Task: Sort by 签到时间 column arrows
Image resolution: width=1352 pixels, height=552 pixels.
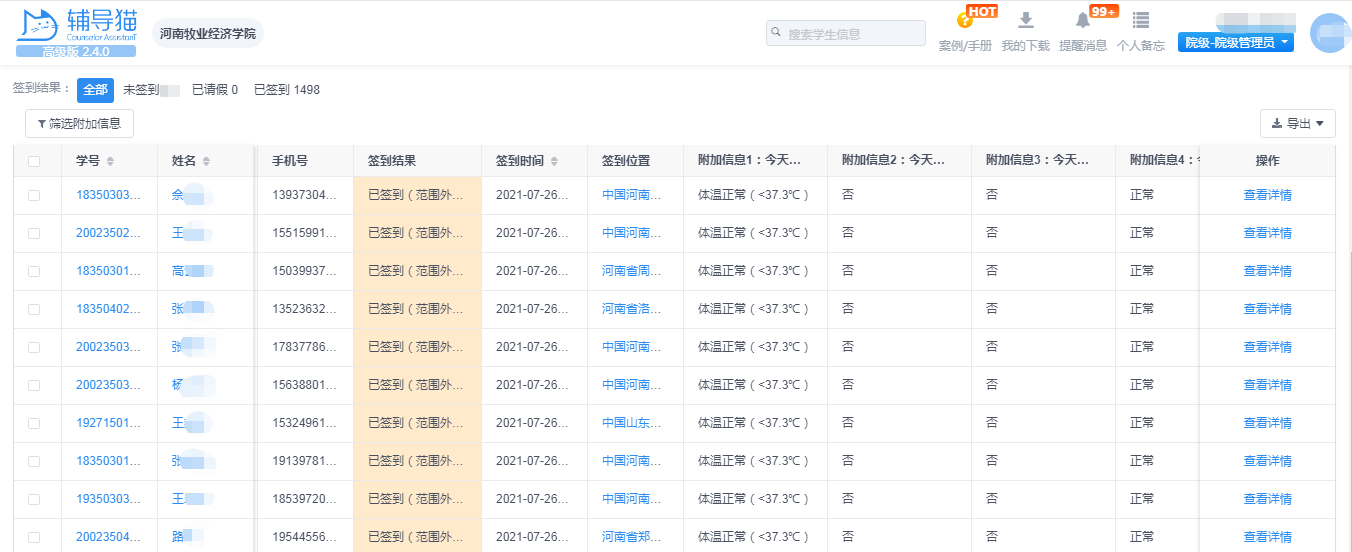Action: coord(554,161)
